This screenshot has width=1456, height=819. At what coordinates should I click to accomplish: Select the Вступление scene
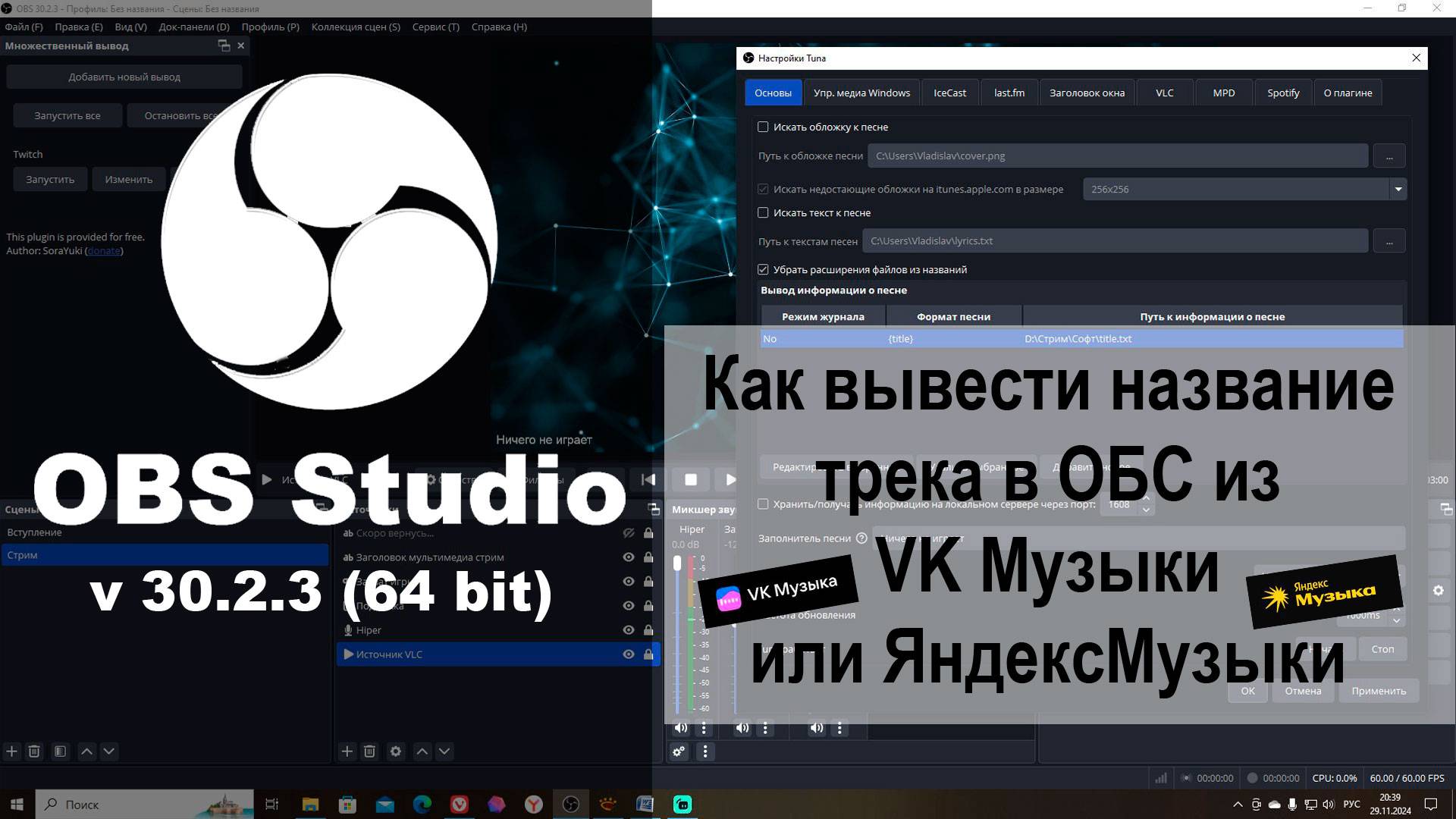coord(165,532)
